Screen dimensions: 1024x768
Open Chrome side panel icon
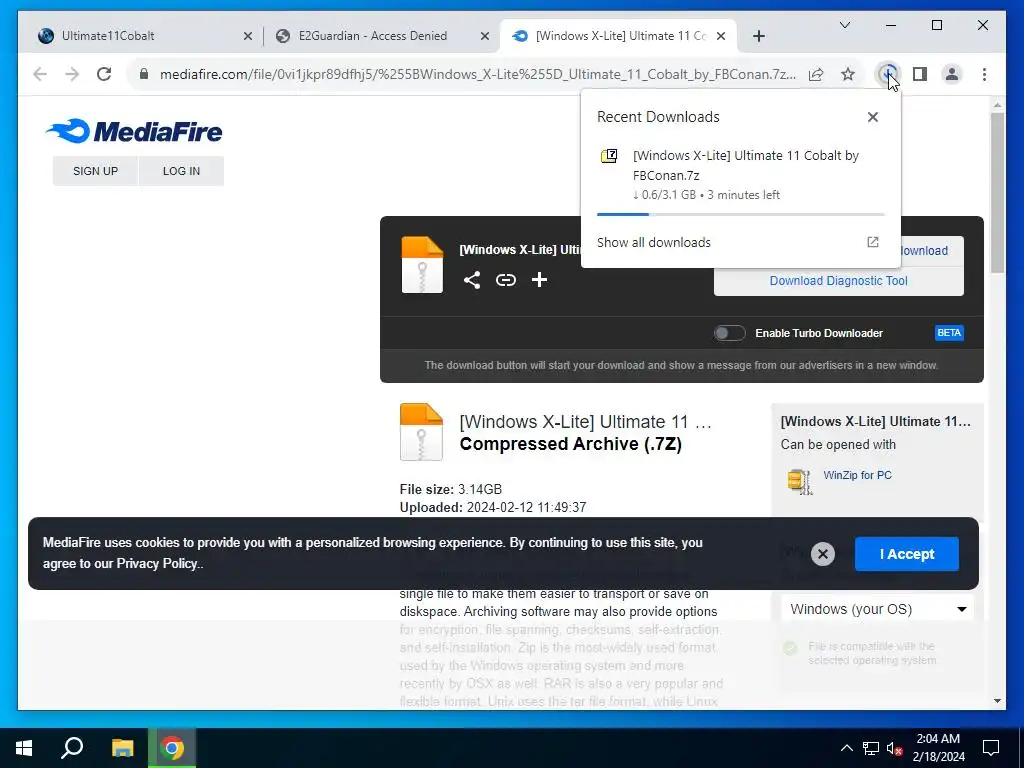tap(920, 74)
